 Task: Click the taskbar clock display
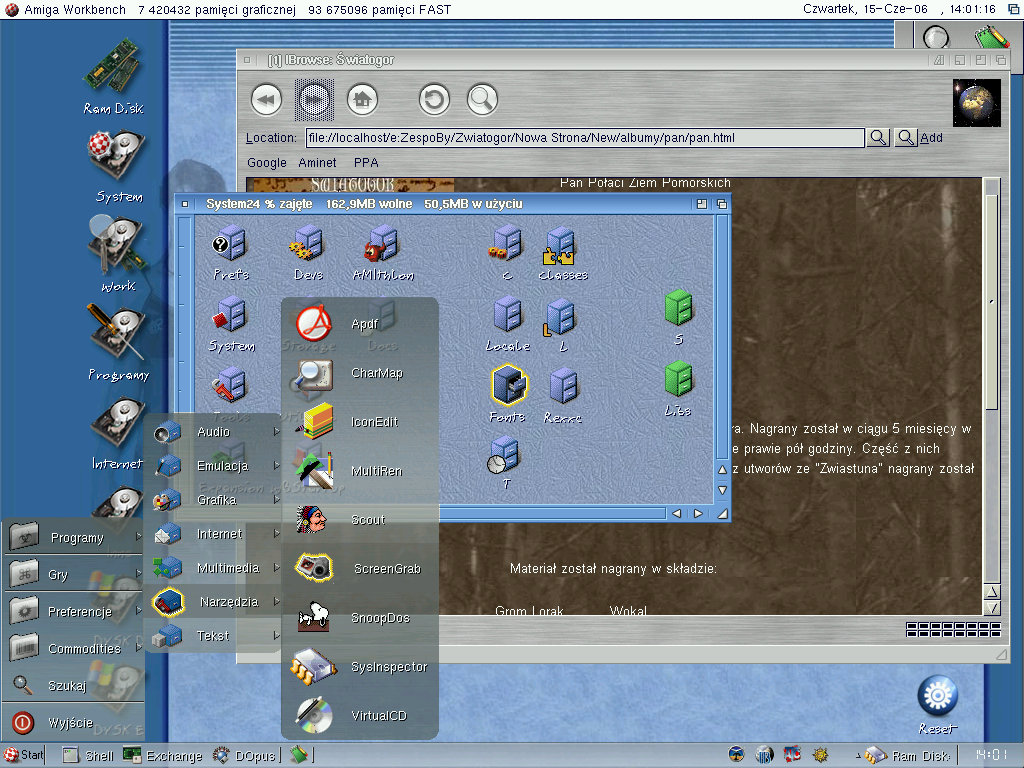coord(991,756)
